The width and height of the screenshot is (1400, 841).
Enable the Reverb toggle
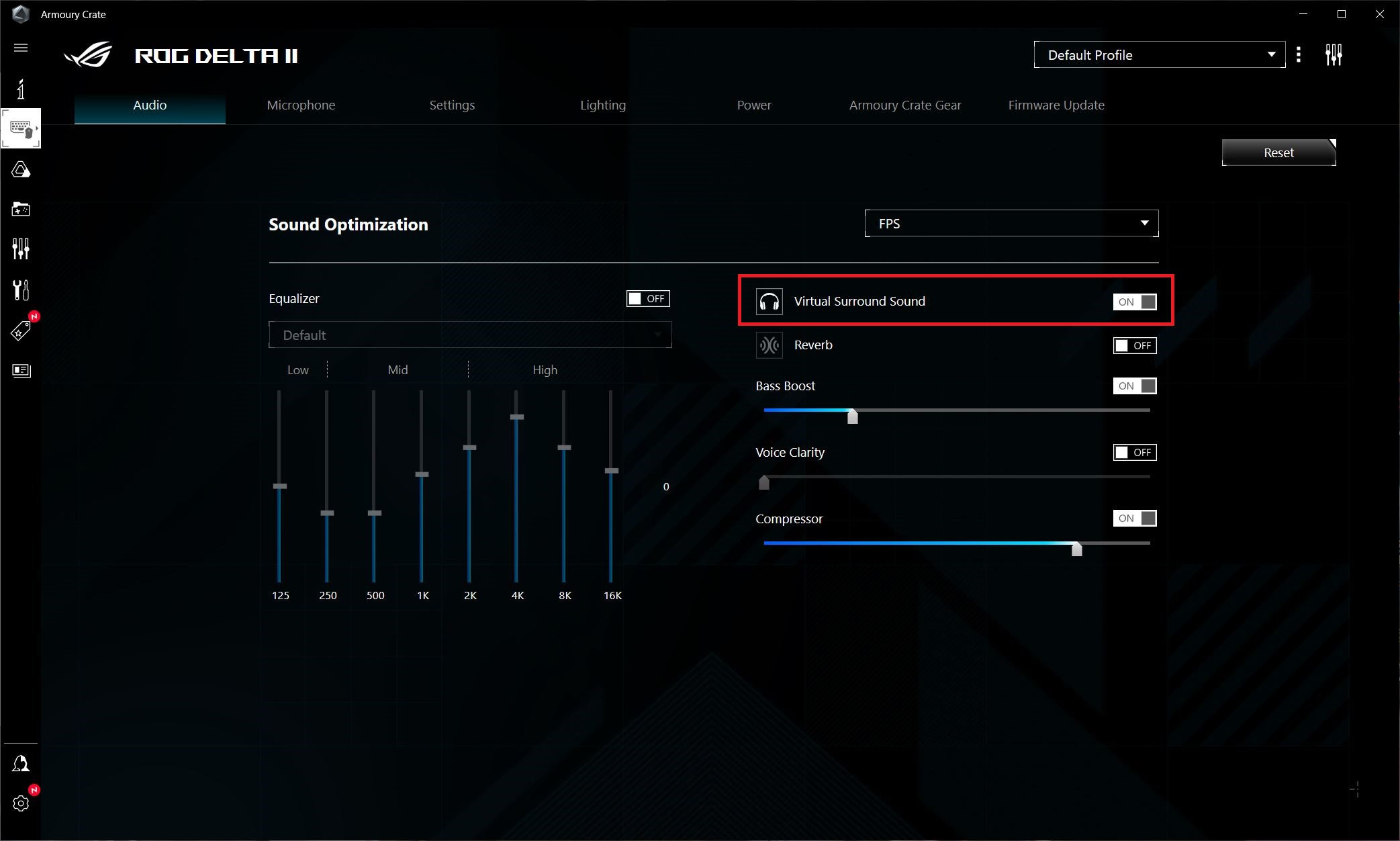tap(1135, 345)
